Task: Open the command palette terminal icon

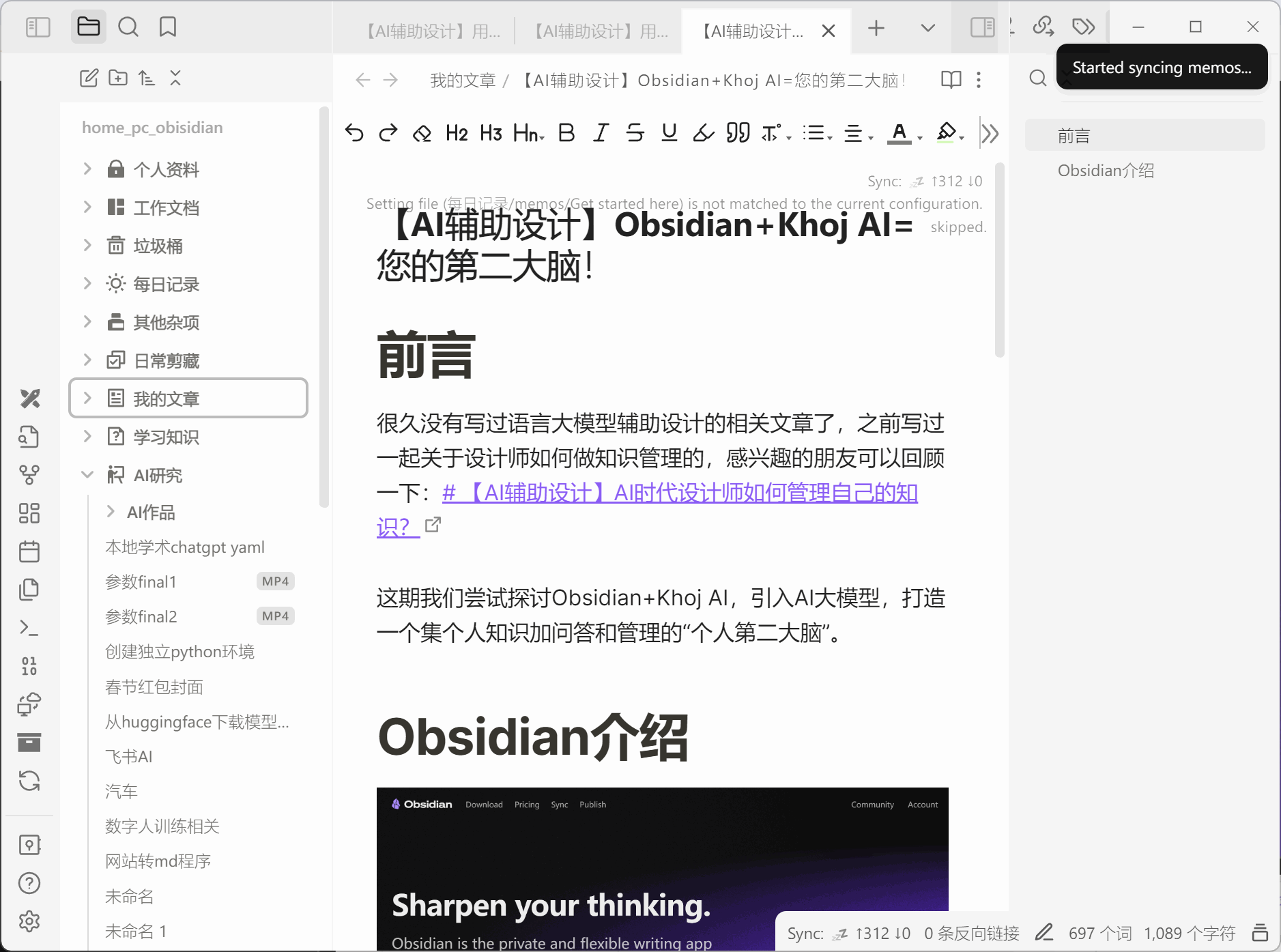Action: (x=29, y=627)
